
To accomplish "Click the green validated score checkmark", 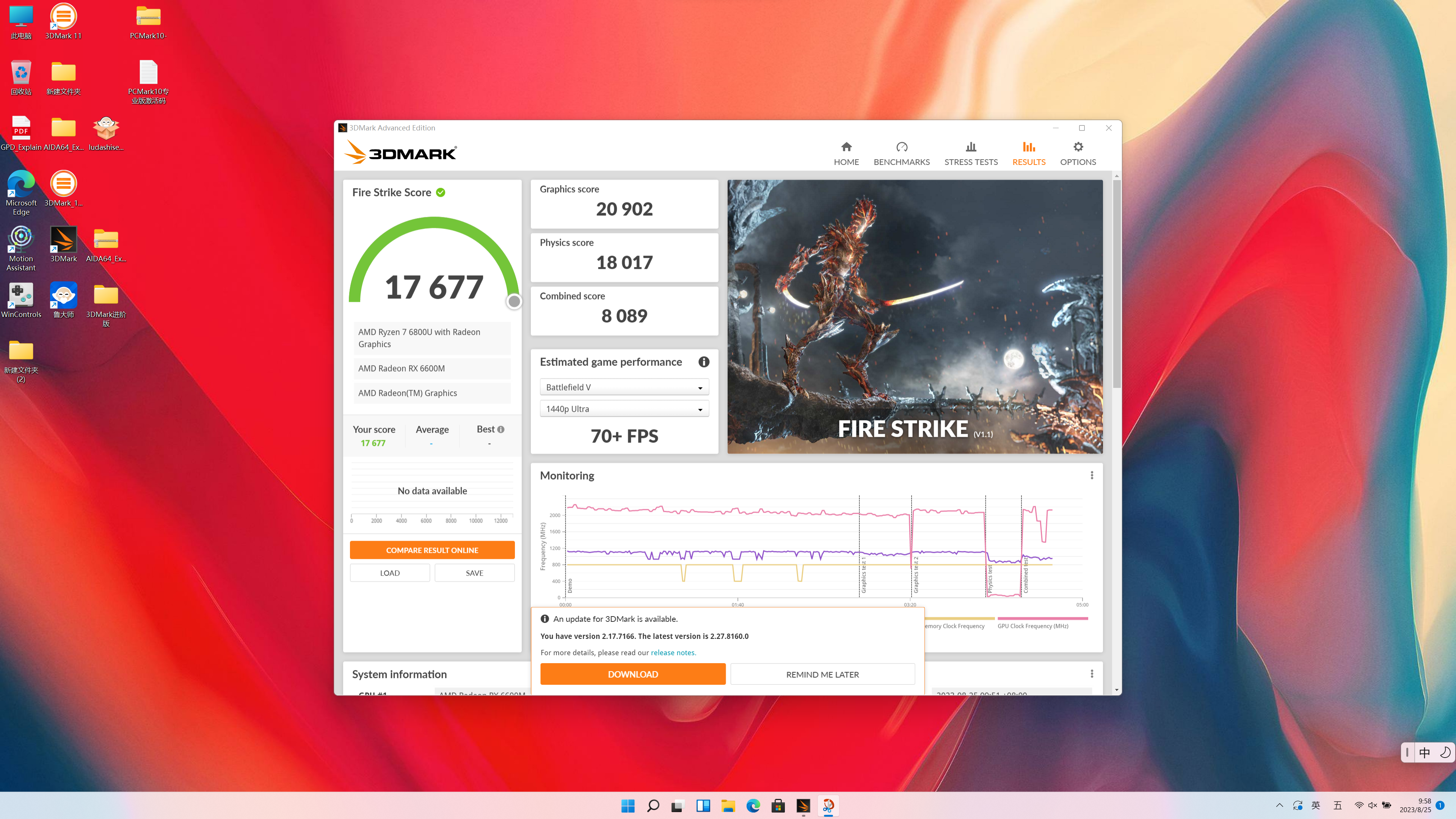I will (x=440, y=193).
